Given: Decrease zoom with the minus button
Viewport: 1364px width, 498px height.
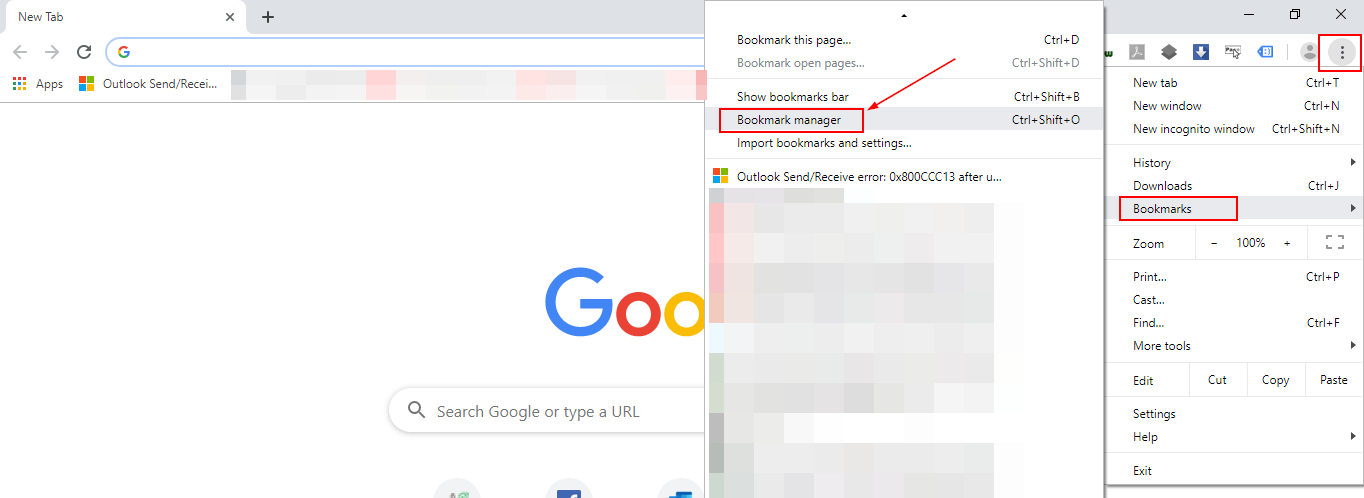Looking at the screenshot, I should pos(1215,243).
